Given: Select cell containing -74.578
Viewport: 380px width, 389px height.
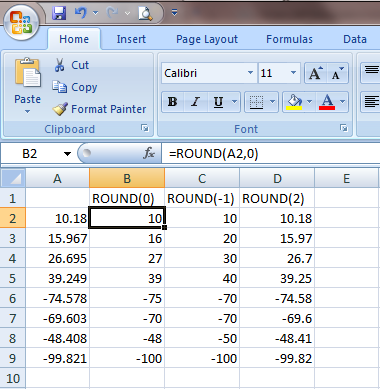Looking at the screenshot, I should coord(57,298).
